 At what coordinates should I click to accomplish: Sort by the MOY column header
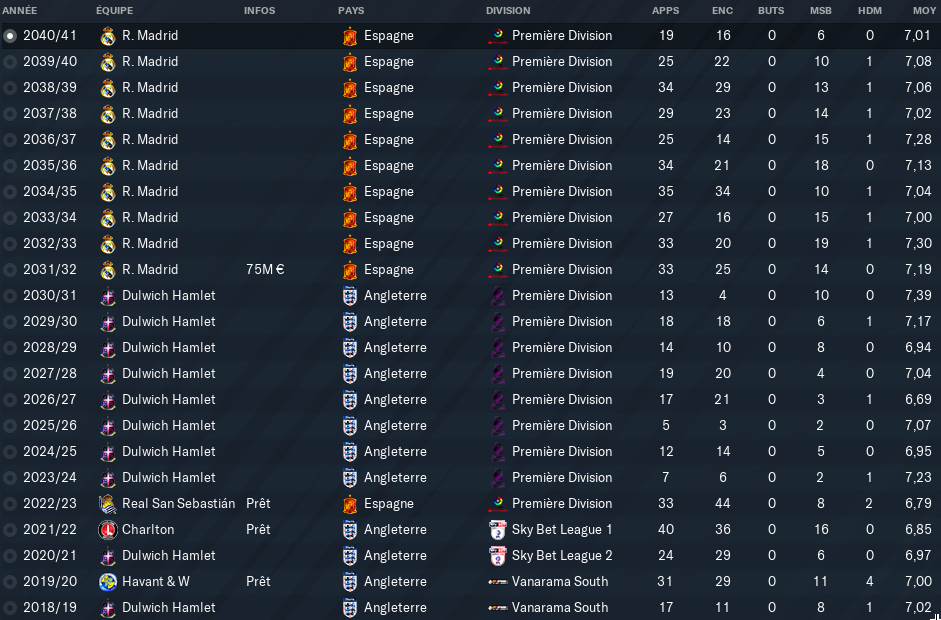click(924, 11)
